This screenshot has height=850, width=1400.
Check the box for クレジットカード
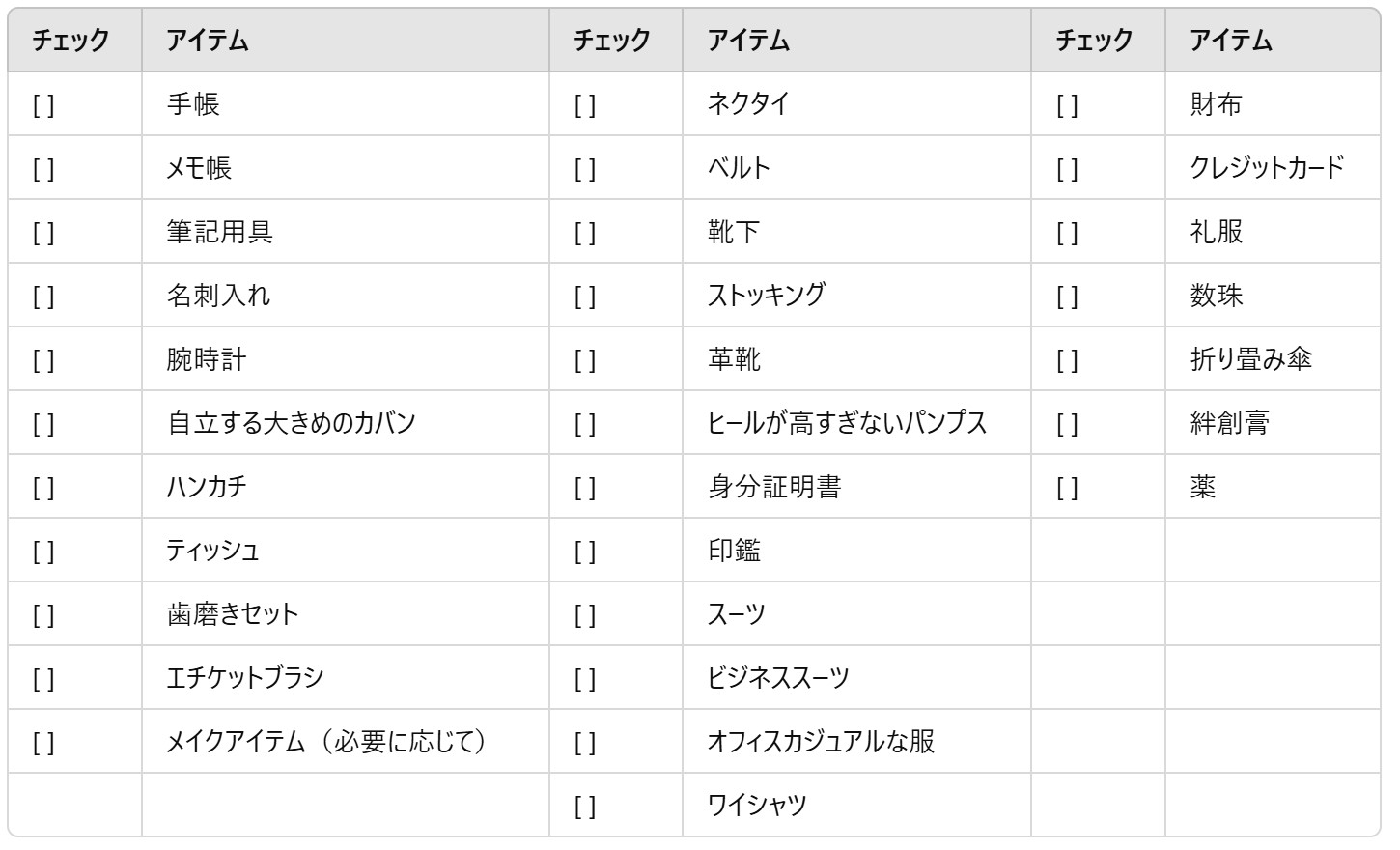[1067, 169]
